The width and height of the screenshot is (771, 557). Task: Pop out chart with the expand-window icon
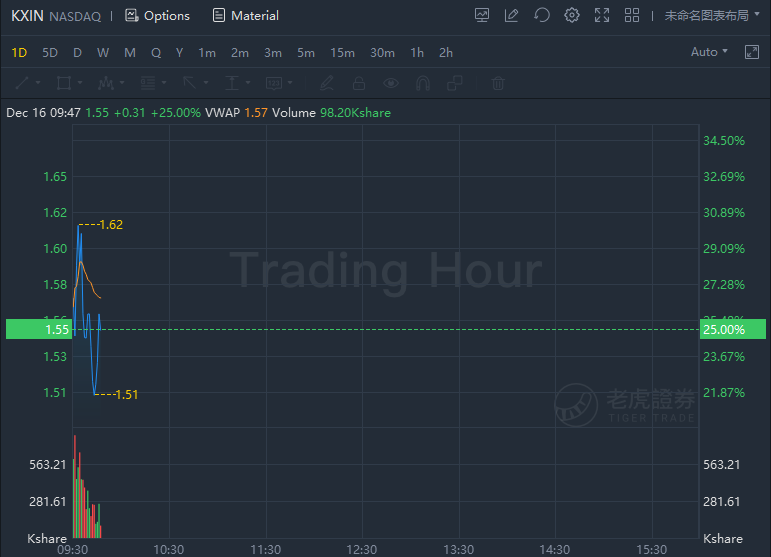click(x=752, y=52)
